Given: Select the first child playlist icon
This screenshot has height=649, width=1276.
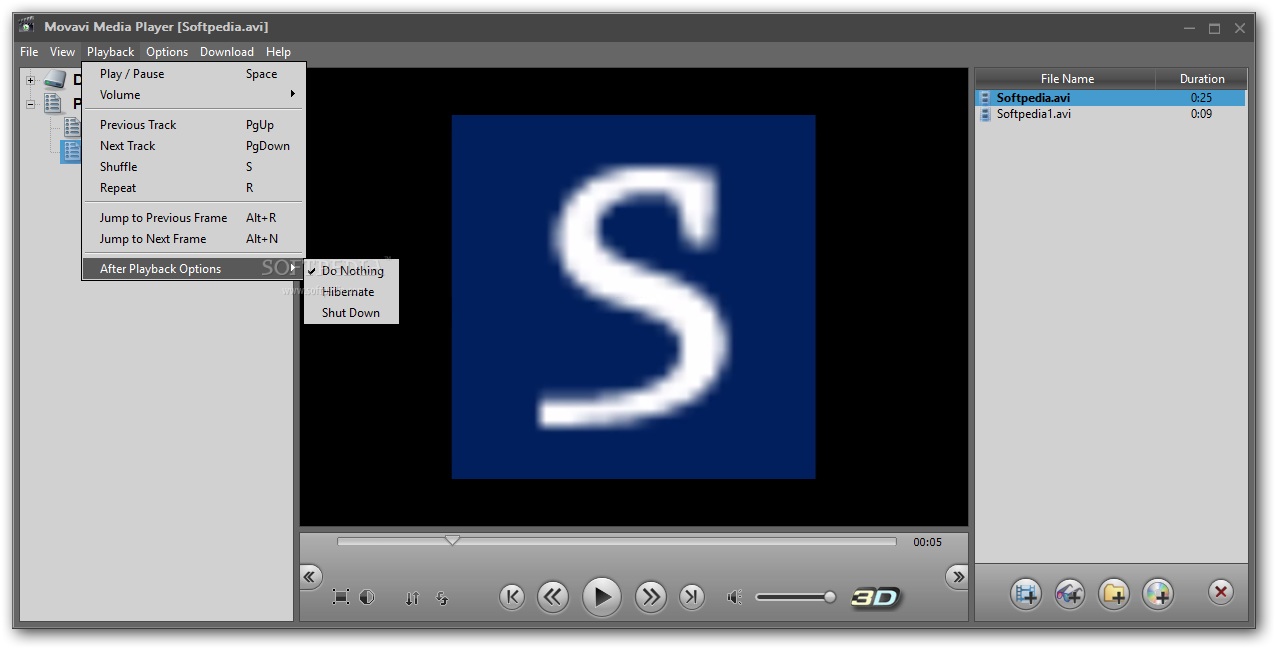Looking at the screenshot, I should [x=72, y=127].
